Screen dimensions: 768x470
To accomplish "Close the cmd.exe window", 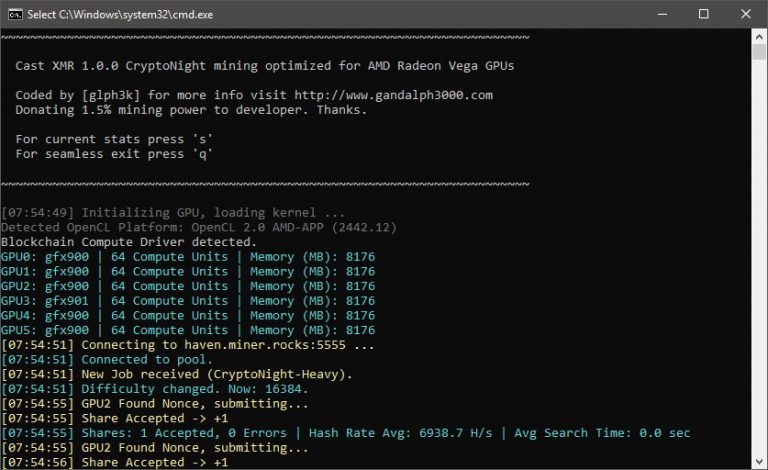I will pyautogui.click(x=745, y=14).
